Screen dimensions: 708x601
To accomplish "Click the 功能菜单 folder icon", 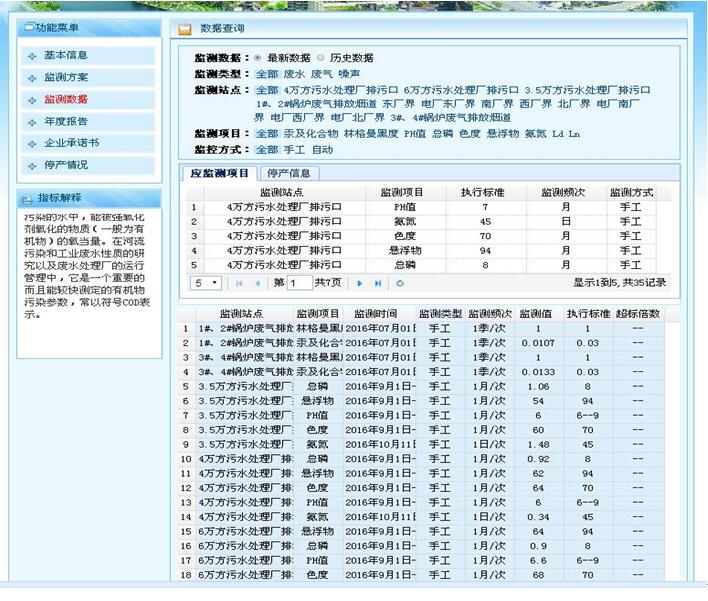I will click(x=27, y=28).
